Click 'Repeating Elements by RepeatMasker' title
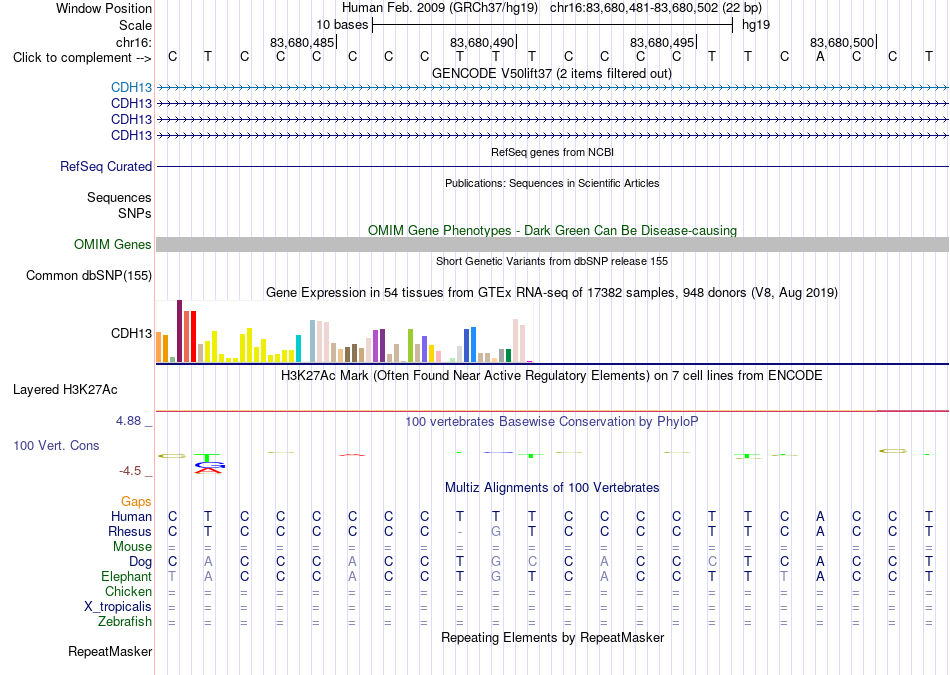This screenshot has height=675, width=950. click(552, 637)
